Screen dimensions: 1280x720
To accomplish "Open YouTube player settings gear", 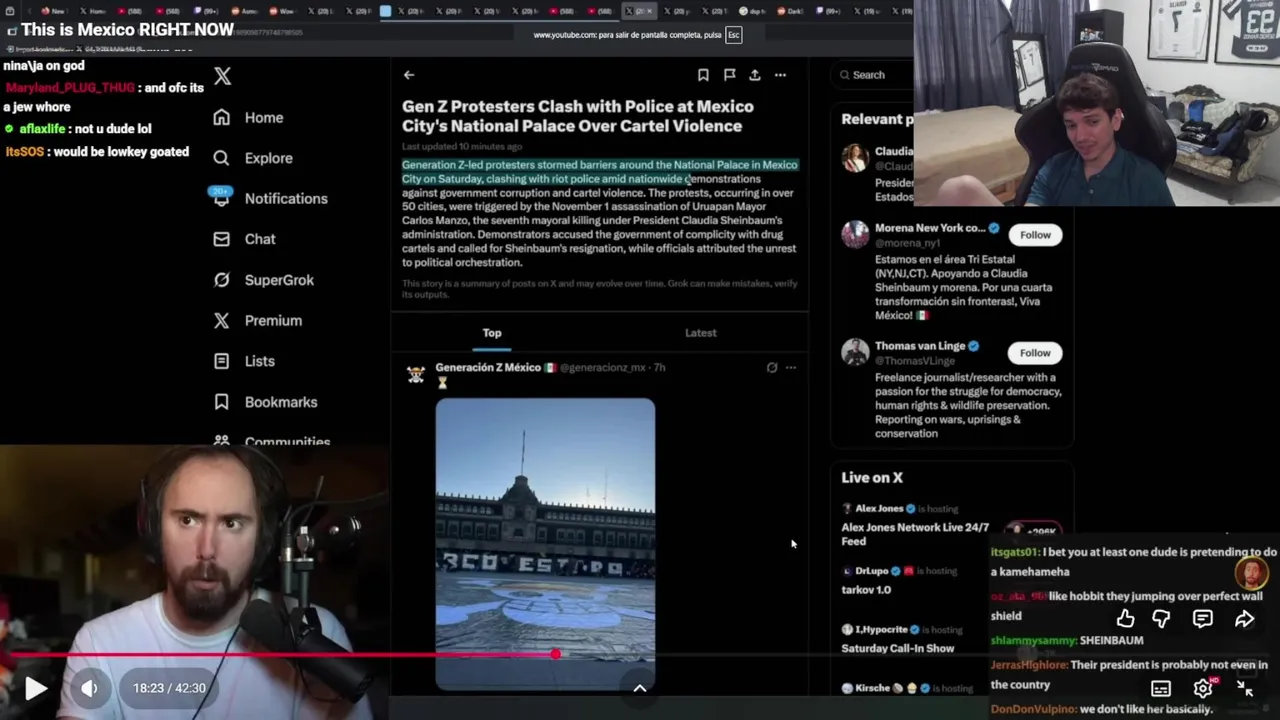I will [1203, 689].
